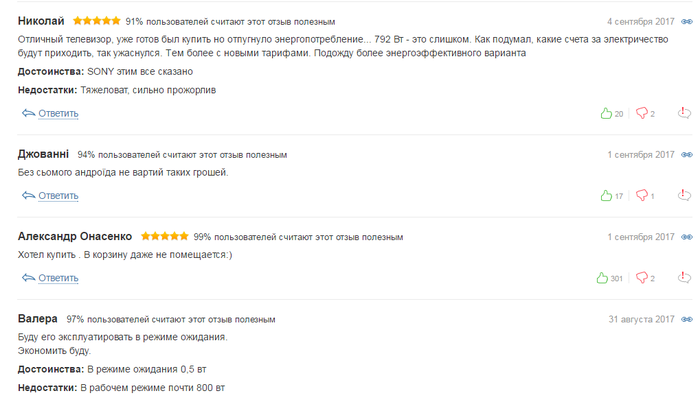Open reviewer name Валера
The image size is (700, 402).
[38, 319]
